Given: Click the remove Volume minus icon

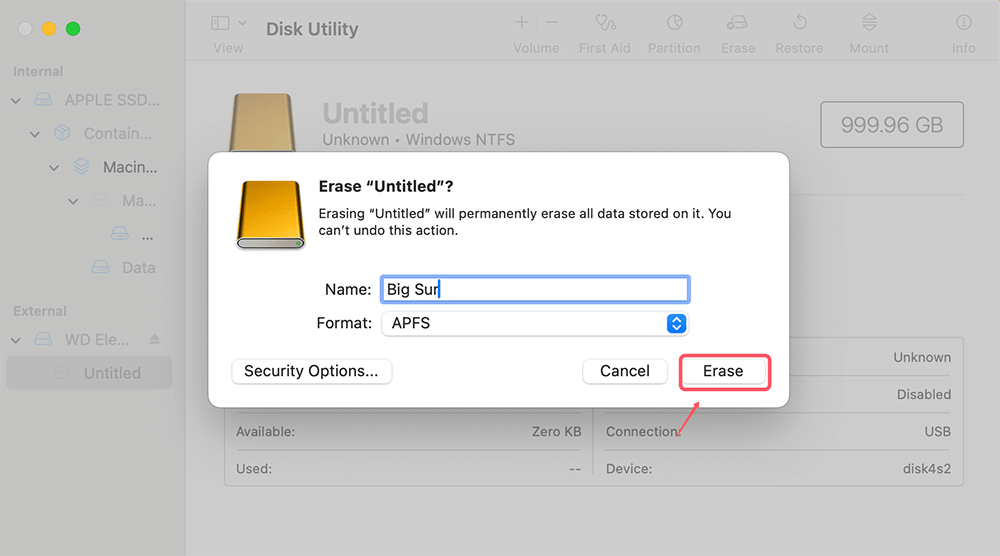Looking at the screenshot, I should point(552,23).
